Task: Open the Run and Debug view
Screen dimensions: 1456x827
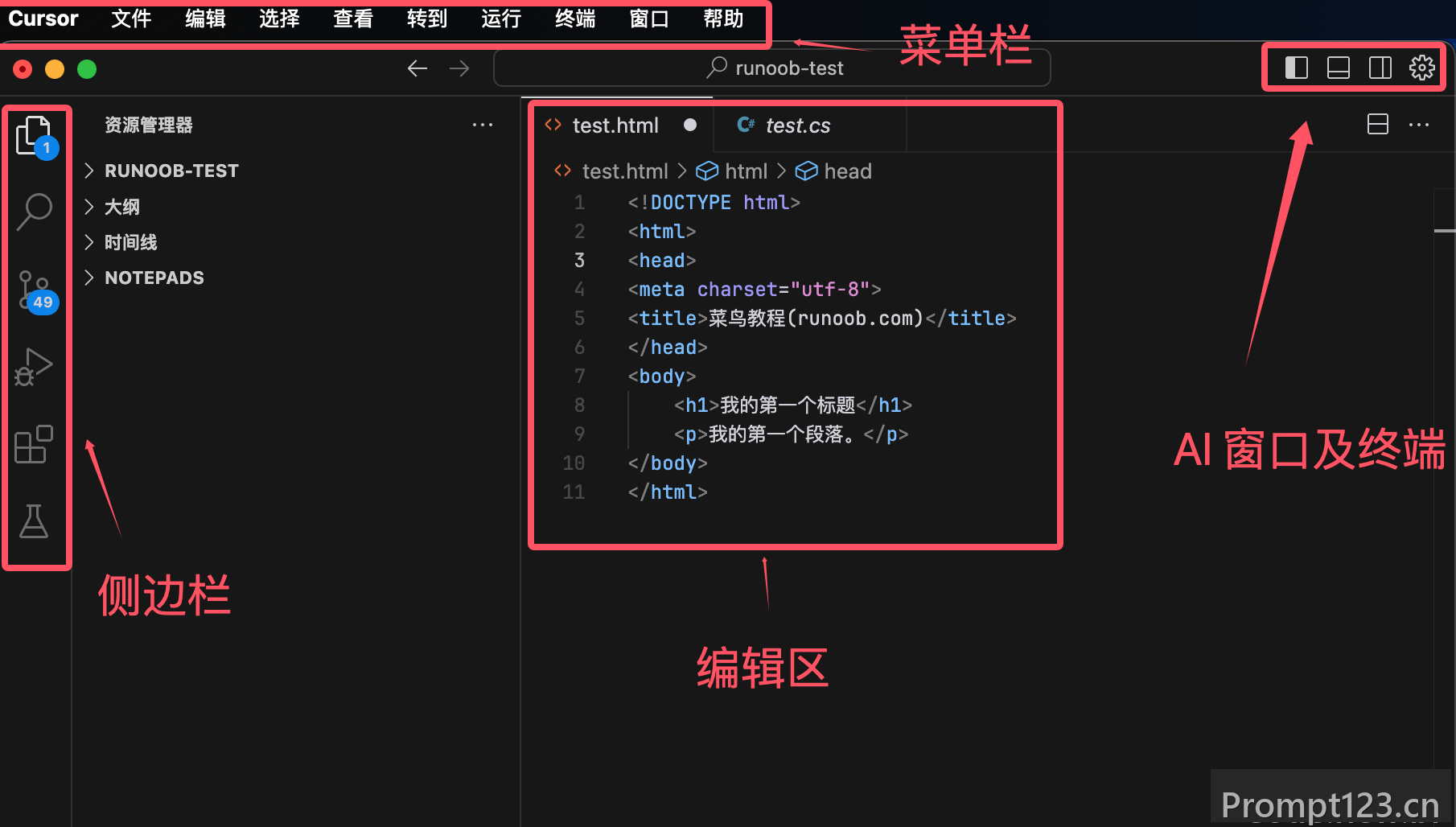Action: click(34, 367)
